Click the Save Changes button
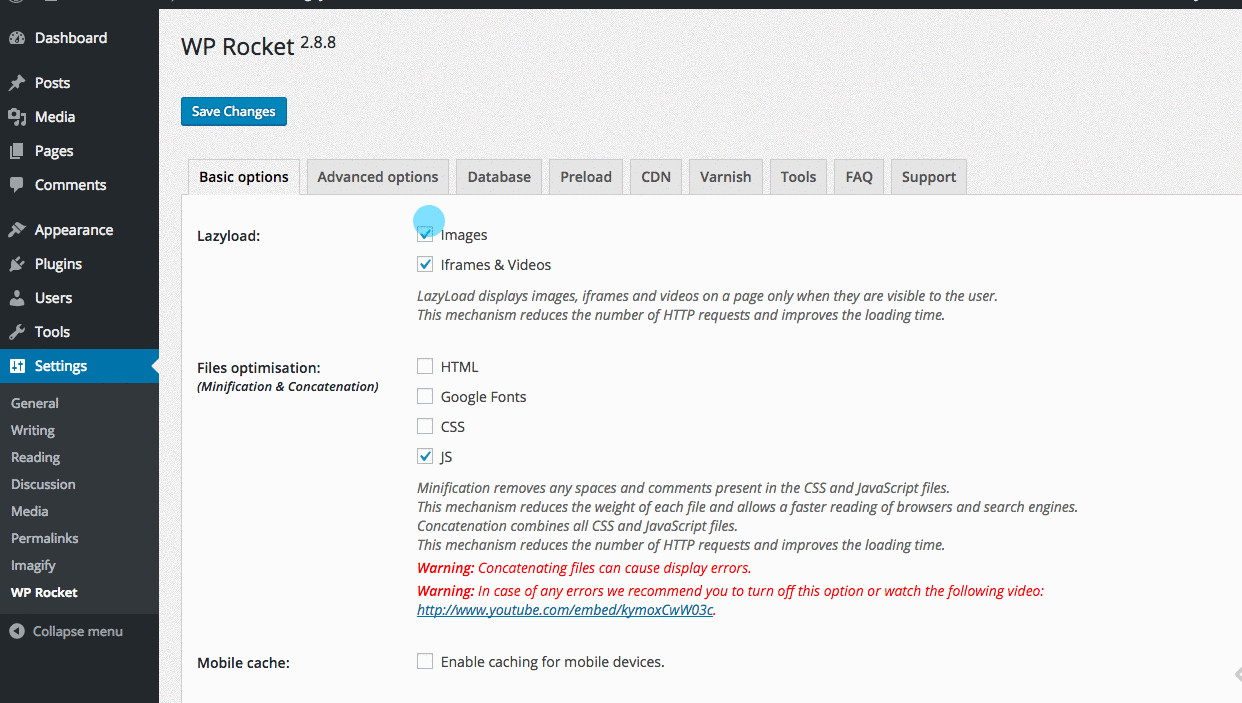 [x=234, y=111]
